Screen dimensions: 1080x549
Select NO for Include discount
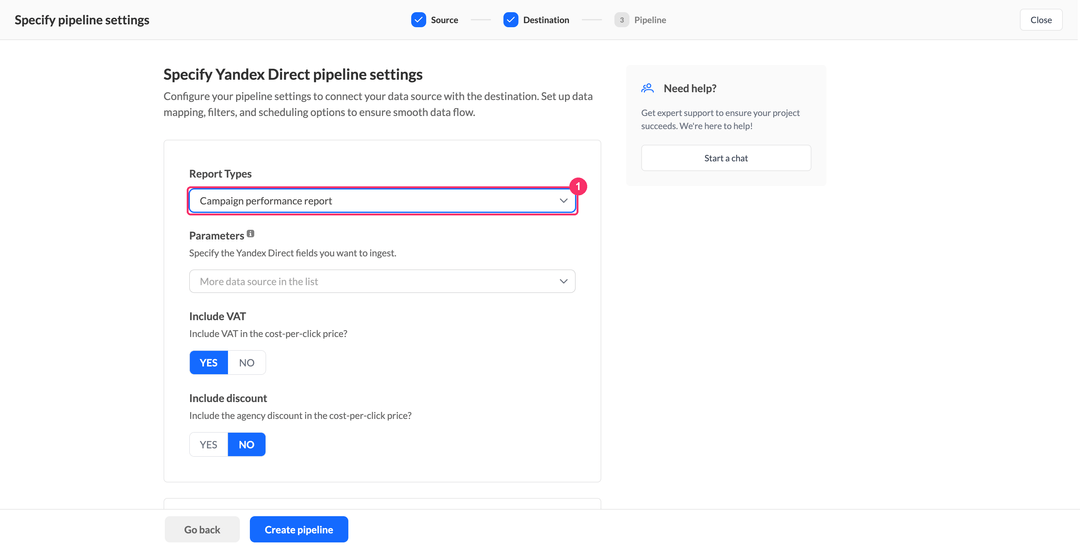tap(247, 444)
